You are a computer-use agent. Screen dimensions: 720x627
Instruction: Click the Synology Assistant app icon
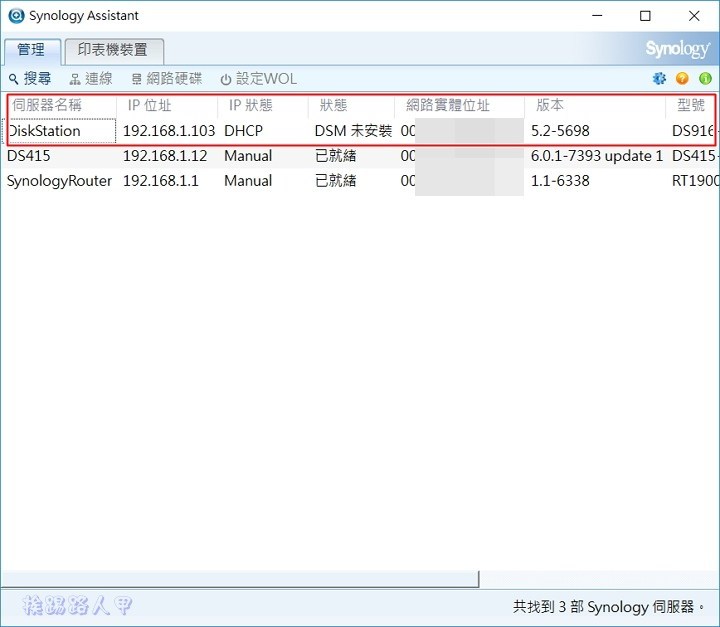(16, 15)
